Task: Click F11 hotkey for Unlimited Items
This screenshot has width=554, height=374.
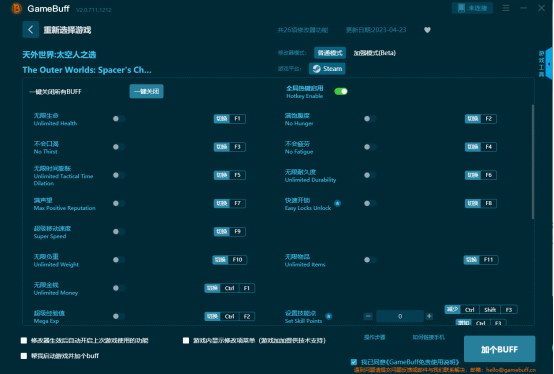Action: click(x=481, y=260)
